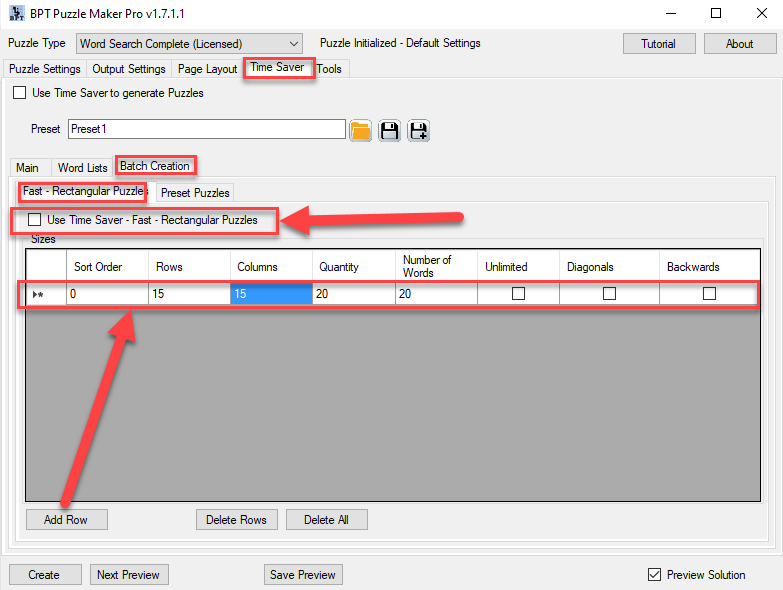Switch to the Page Layout tab
Screen dimensions: 783x590
[x=207, y=69]
